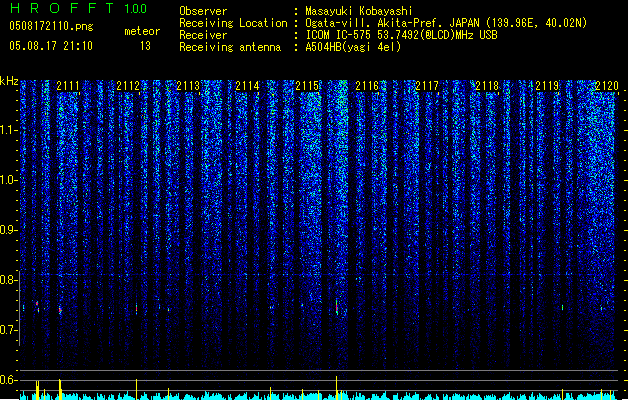Image resolution: width=629 pixels, height=400 pixels.
Task: Click the filename 0508172110.png
Action: pyautogui.click(x=51, y=26)
